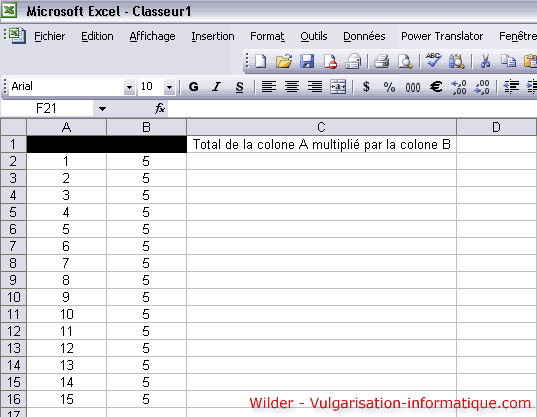Select column C header
The width and height of the screenshot is (537, 417).
coord(321,127)
